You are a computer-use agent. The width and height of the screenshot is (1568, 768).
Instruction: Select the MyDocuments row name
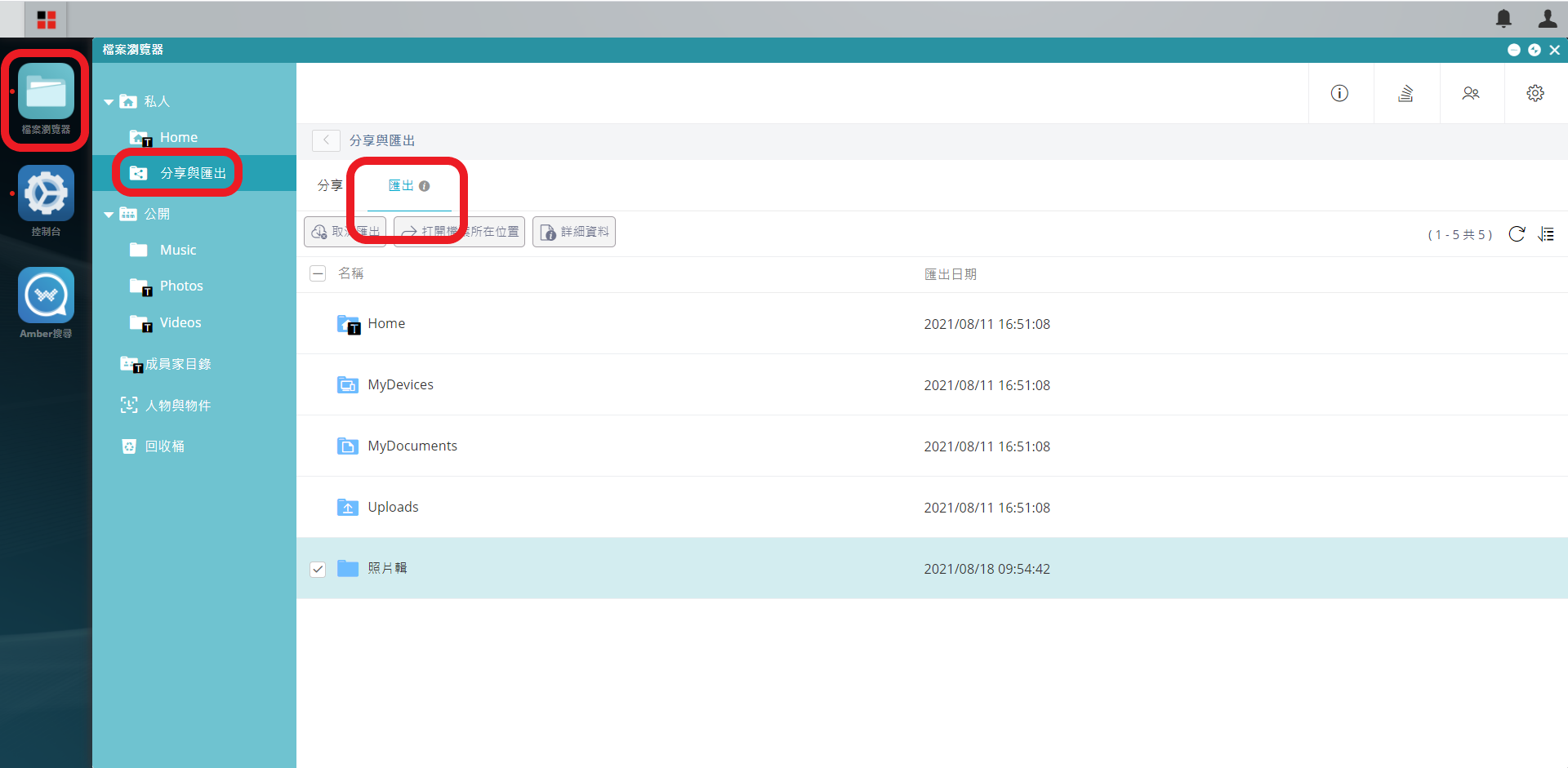(412, 446)
